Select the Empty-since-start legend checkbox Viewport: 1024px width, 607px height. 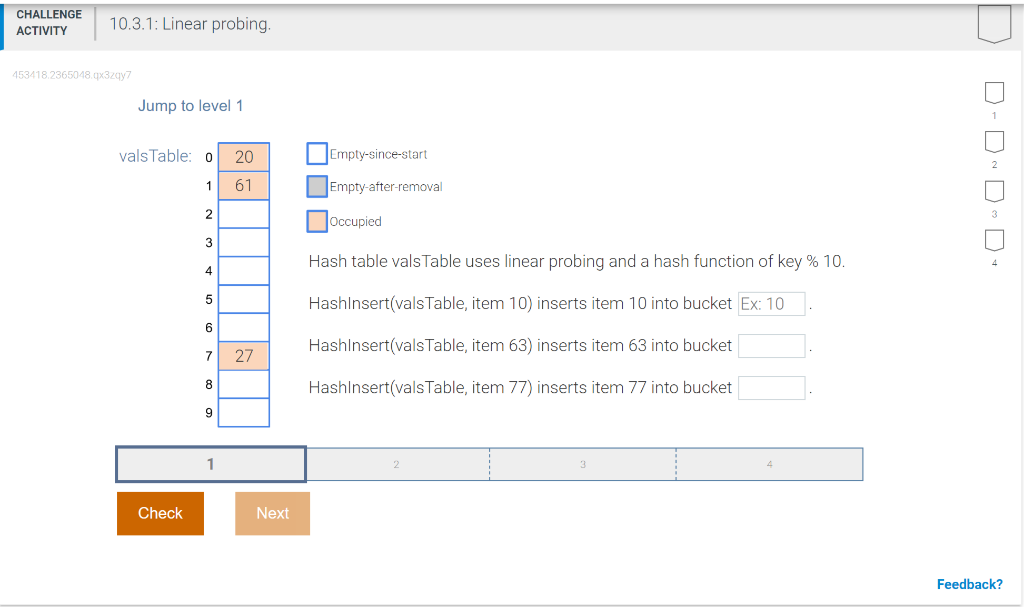coord(315,153)
